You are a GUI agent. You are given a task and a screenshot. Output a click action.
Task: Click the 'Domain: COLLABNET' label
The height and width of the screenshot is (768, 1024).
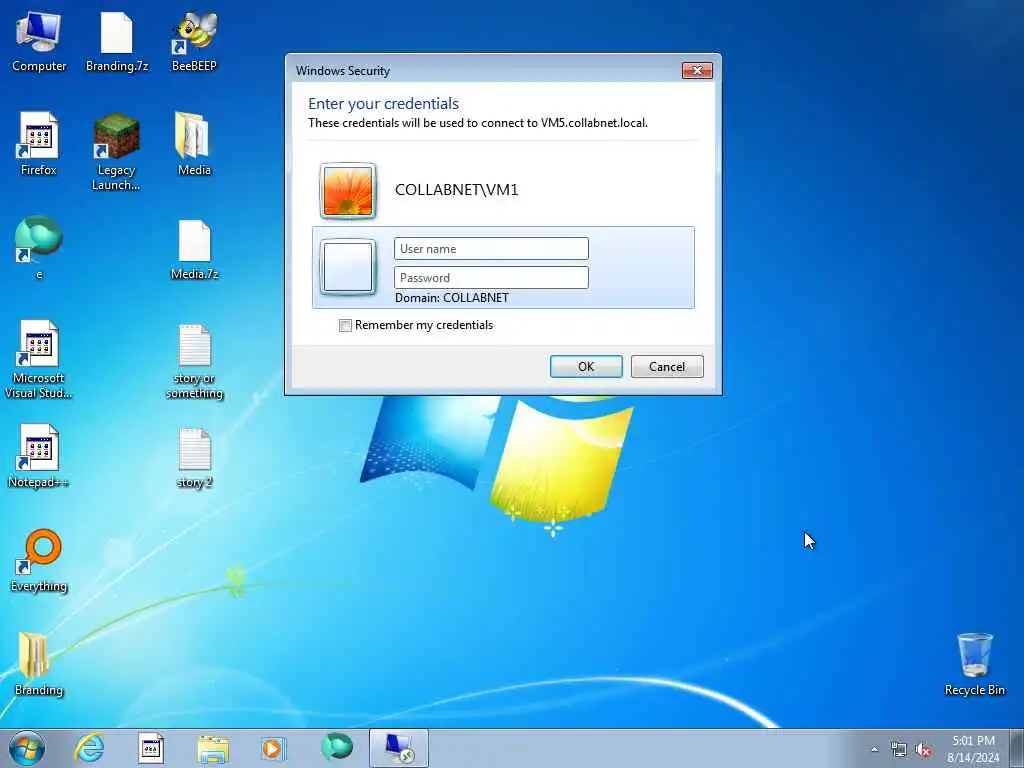(x=451, y=298)
